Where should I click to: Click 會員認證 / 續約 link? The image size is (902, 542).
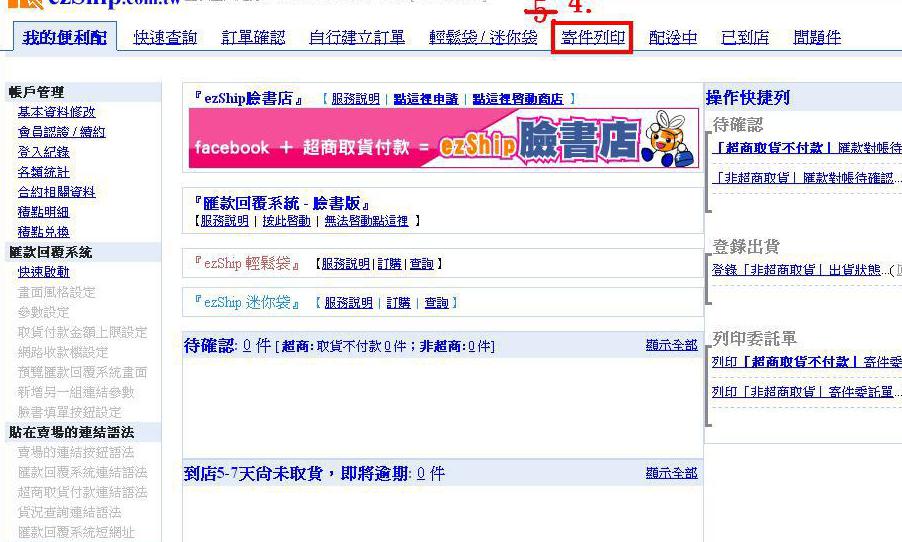click(62, 132)
